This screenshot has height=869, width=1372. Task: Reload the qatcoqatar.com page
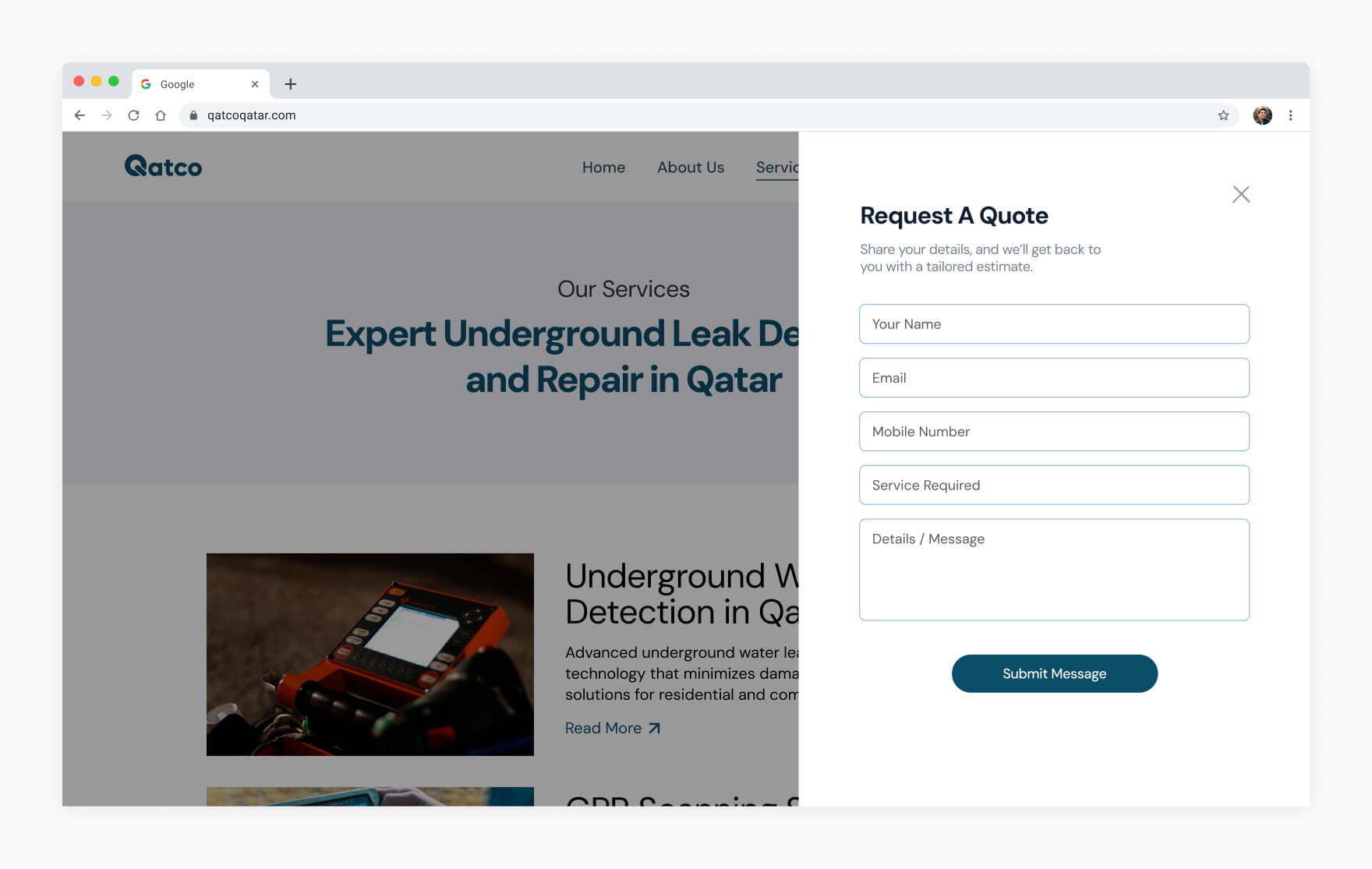coord(134,115)
